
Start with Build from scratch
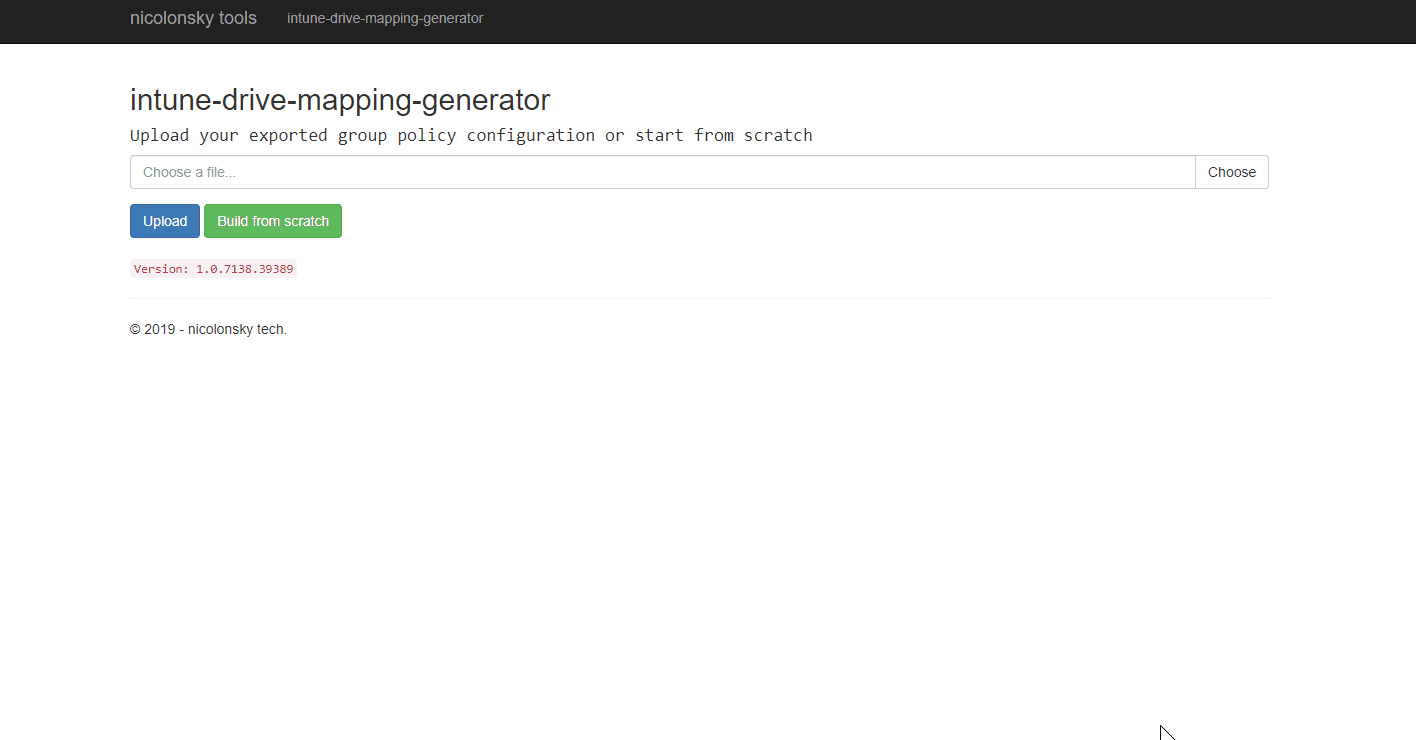[273, 221]
